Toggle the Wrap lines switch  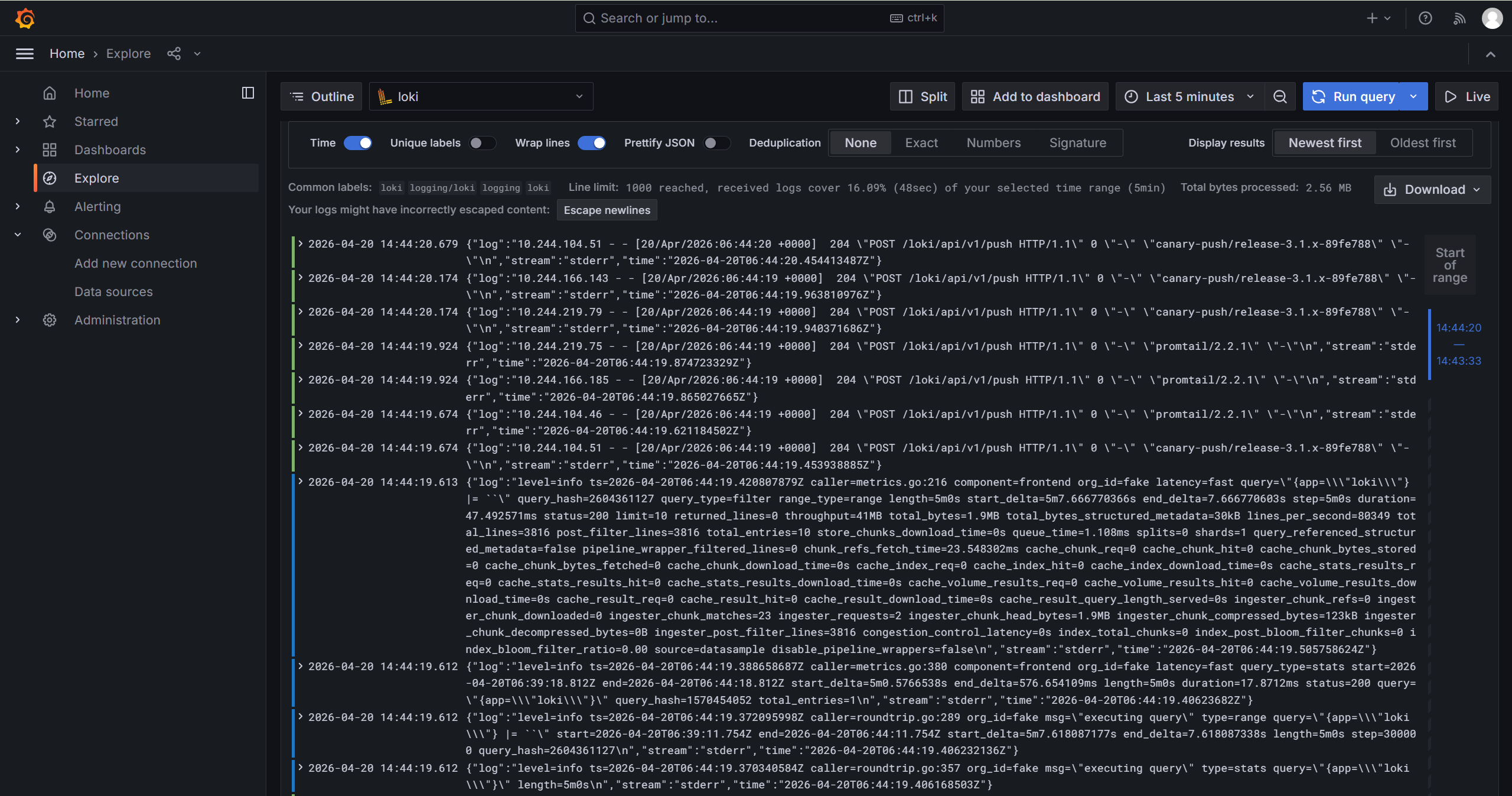click(x=592, y=143)
